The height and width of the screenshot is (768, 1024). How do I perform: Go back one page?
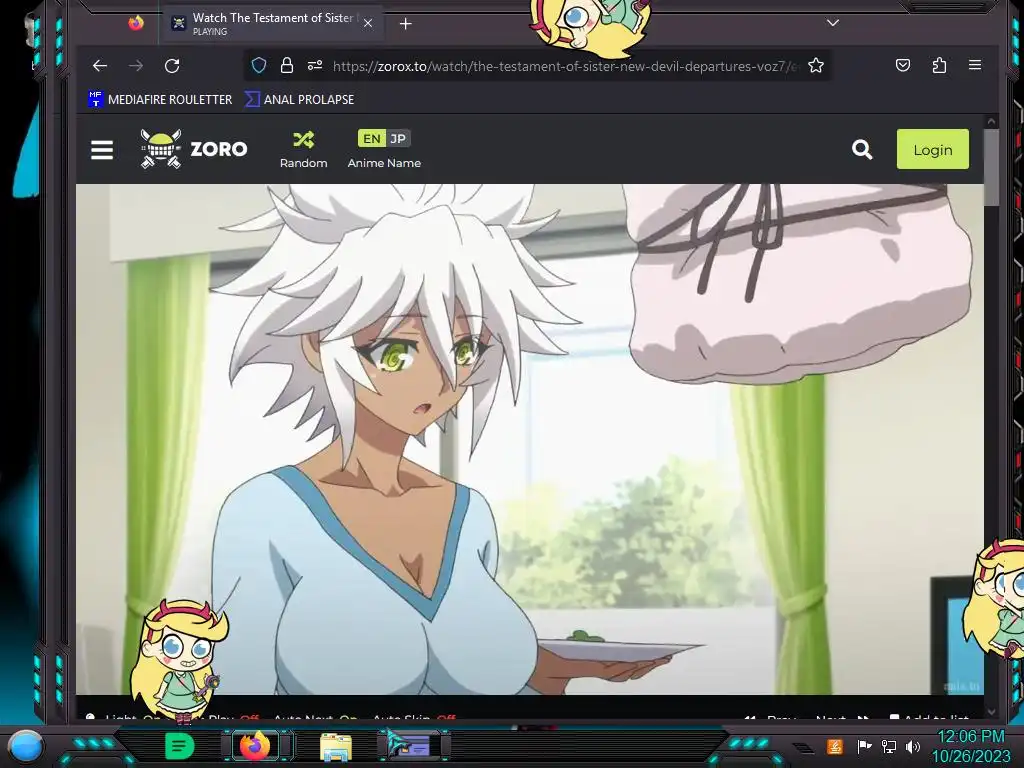click(100, 65)
